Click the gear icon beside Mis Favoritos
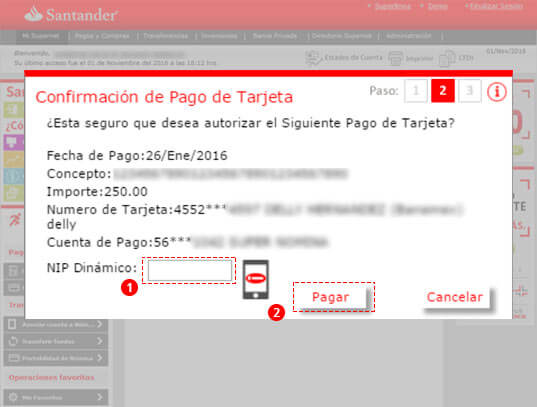The width and height of the screenshot is (537, 407). coord(13,397)
